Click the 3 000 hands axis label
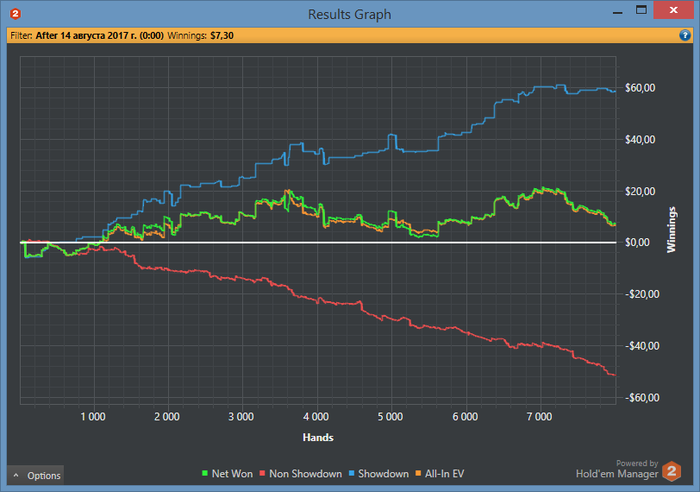The height and width of the screenshot is (492, 700). click(x=241, y=417)
